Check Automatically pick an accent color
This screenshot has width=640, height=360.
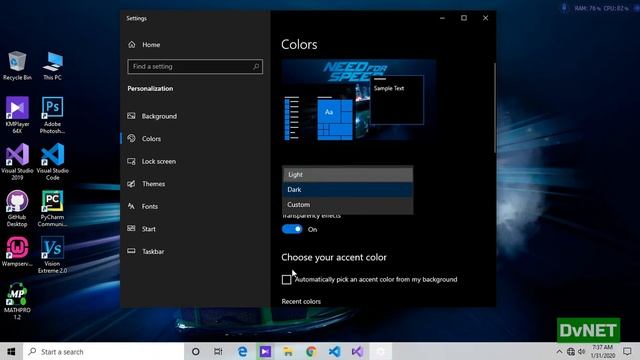[287, 280]
